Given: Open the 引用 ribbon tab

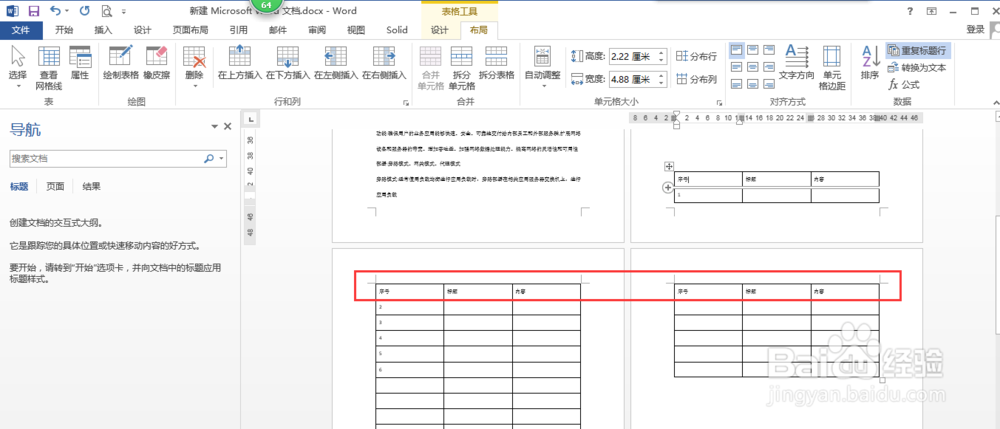Looking at the screenshot, I should pyautogui.click(x=239, y=30).
